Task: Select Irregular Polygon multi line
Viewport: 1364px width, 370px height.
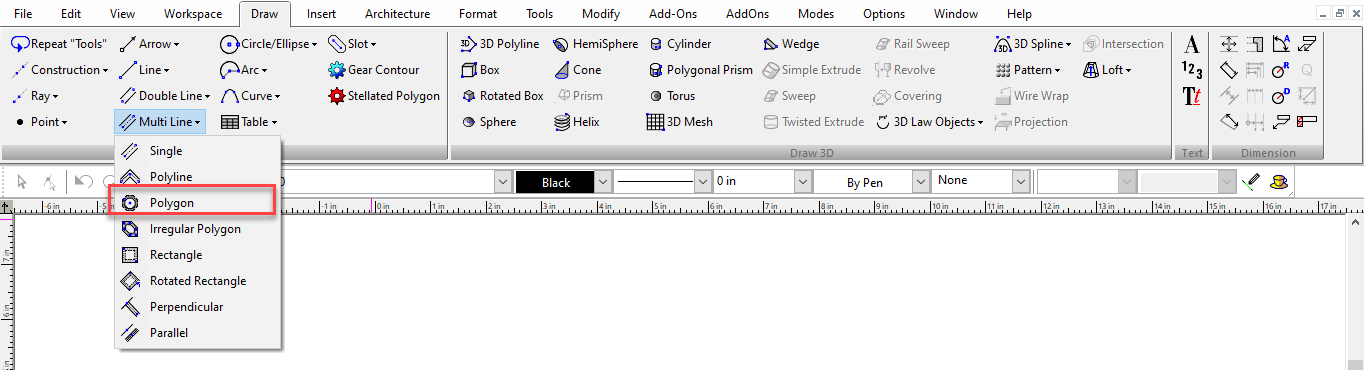Action: (x=198, y=229)
